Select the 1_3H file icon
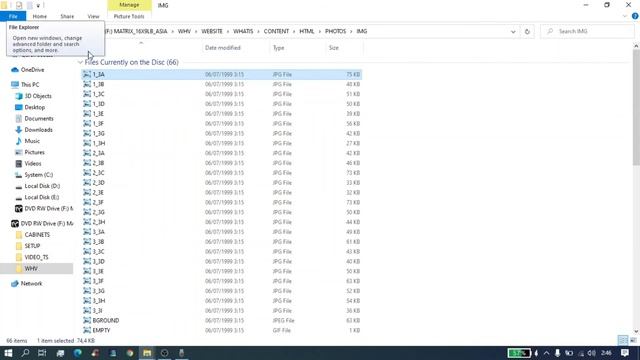Screen dimensions: 640x360 [87, 143]
